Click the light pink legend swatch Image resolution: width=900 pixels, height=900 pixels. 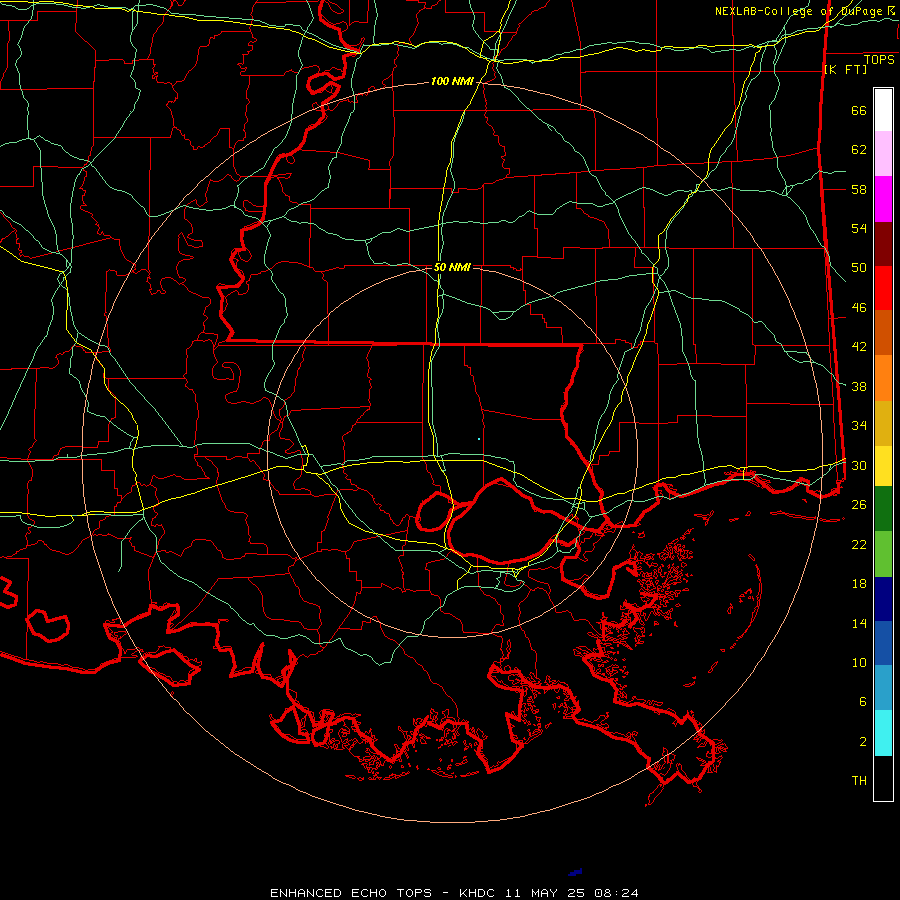tap(883, 154)
